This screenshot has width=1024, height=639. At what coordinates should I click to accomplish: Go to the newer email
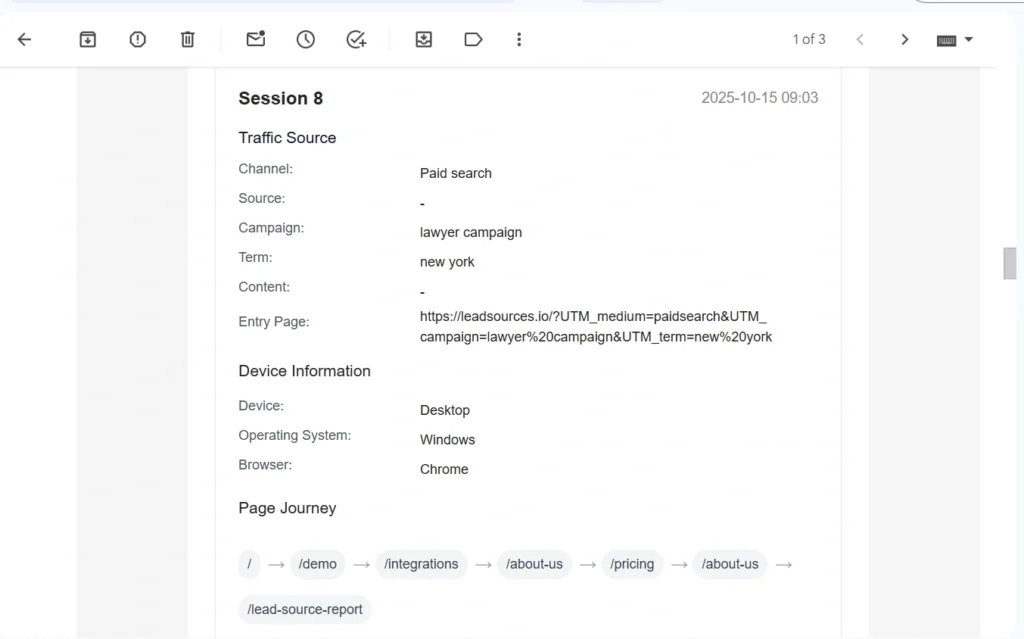pos(859,40)
